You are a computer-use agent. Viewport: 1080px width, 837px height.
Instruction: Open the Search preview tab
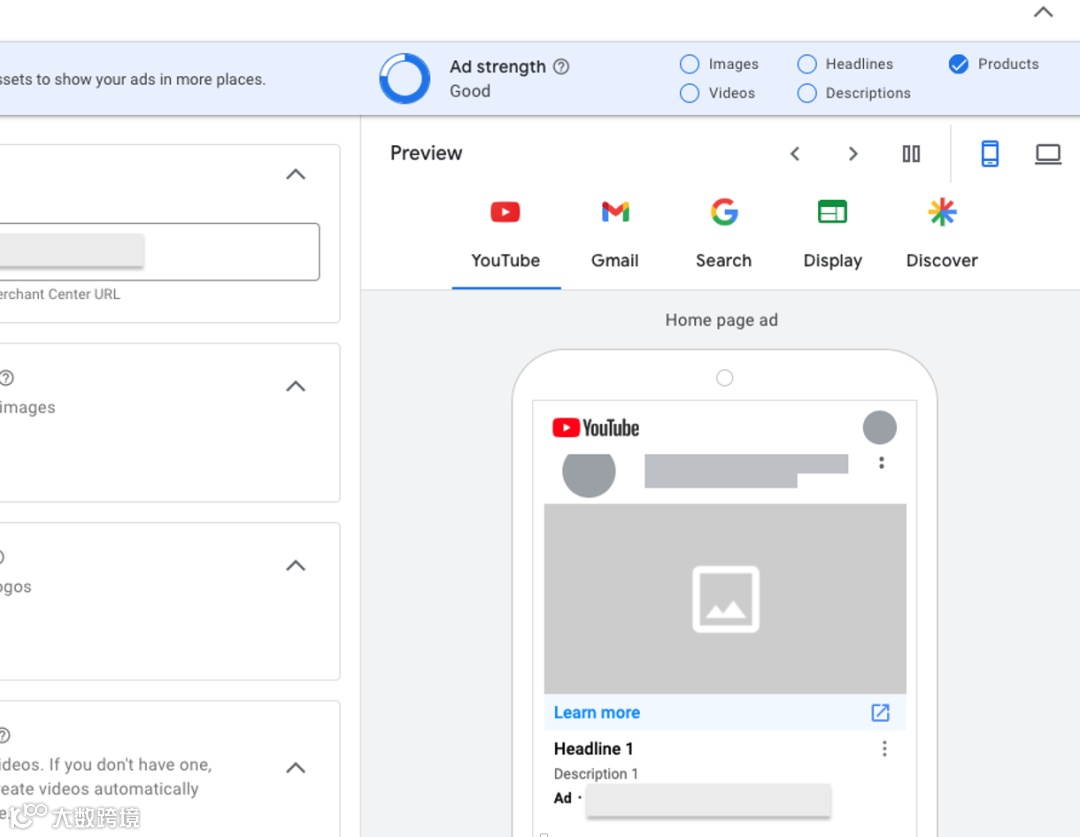click(x=724, y=234)
